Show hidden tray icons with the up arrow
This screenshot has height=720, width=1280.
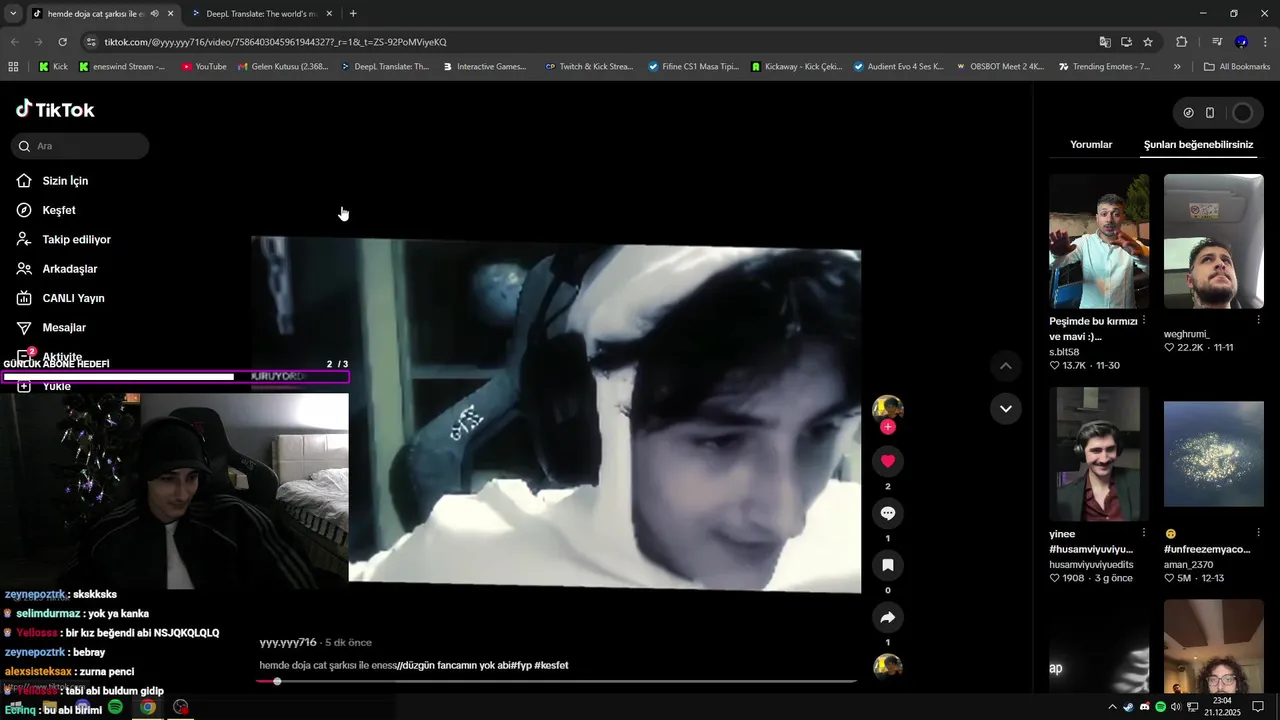point(1112,707)
